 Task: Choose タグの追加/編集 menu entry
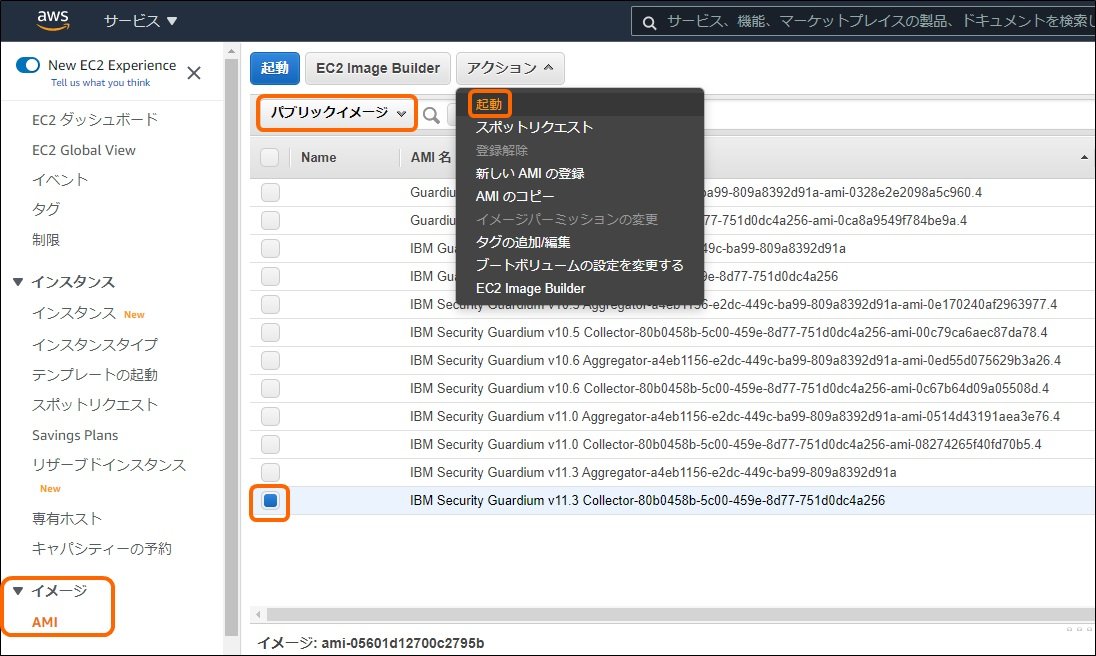[523, 242]
